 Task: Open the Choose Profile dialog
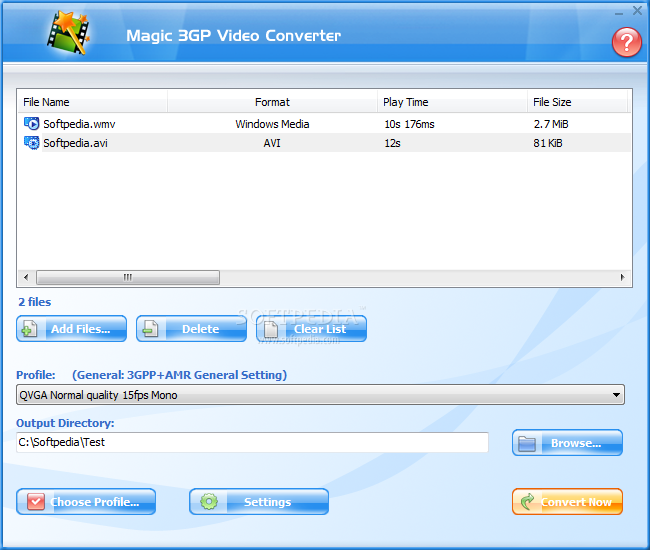[x=86, y=502]
